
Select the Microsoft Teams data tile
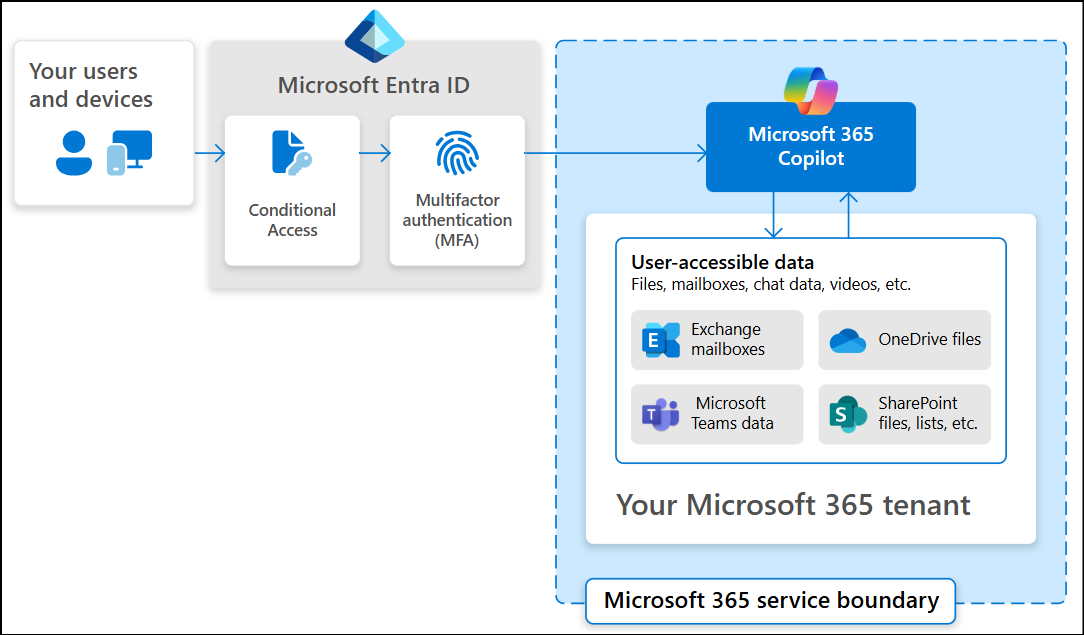tap(716, 414)
